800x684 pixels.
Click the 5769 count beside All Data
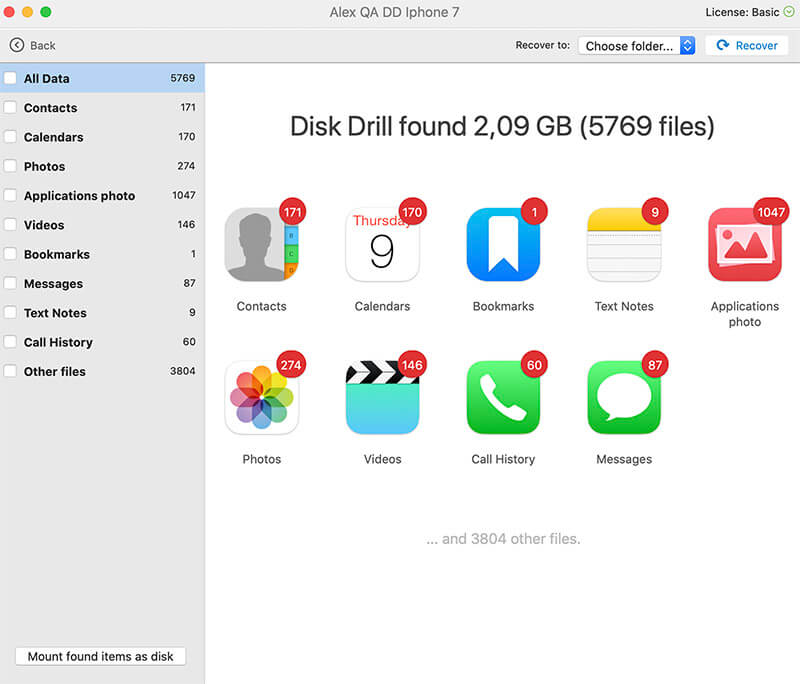point(183,78)
